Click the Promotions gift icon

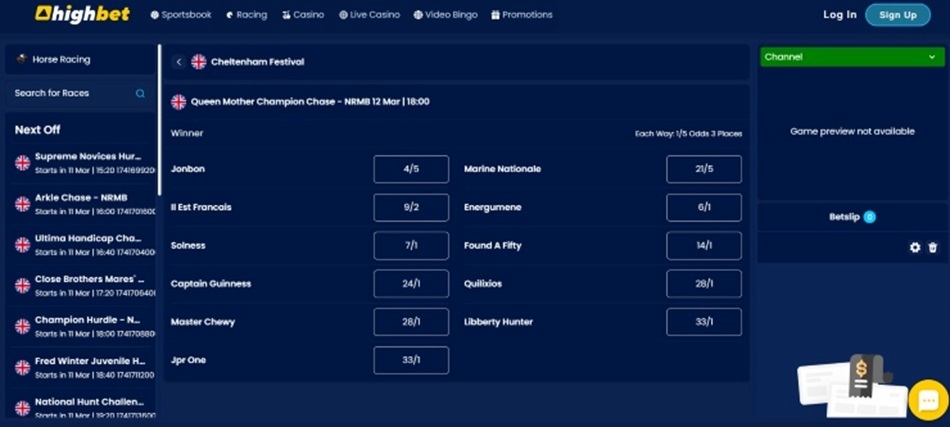coord(496,15)
